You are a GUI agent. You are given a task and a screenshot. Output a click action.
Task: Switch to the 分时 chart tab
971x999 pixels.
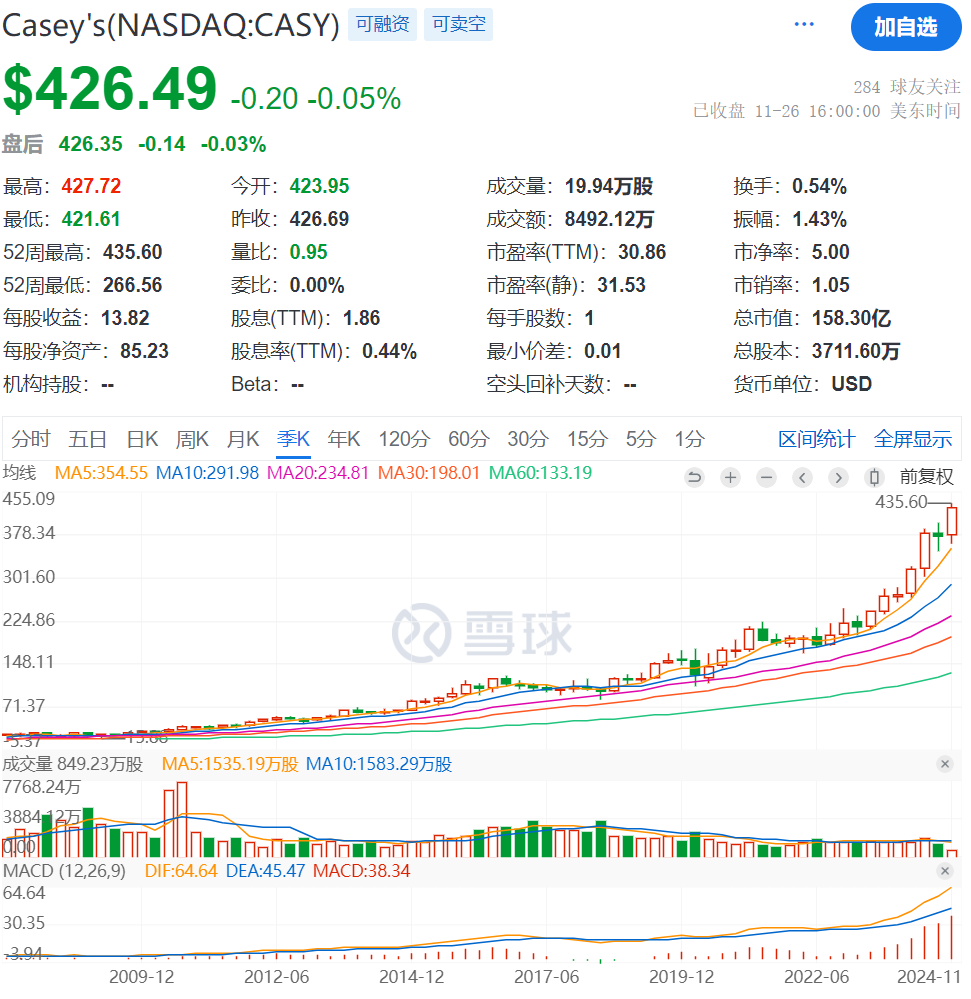(x=31, y=439)
